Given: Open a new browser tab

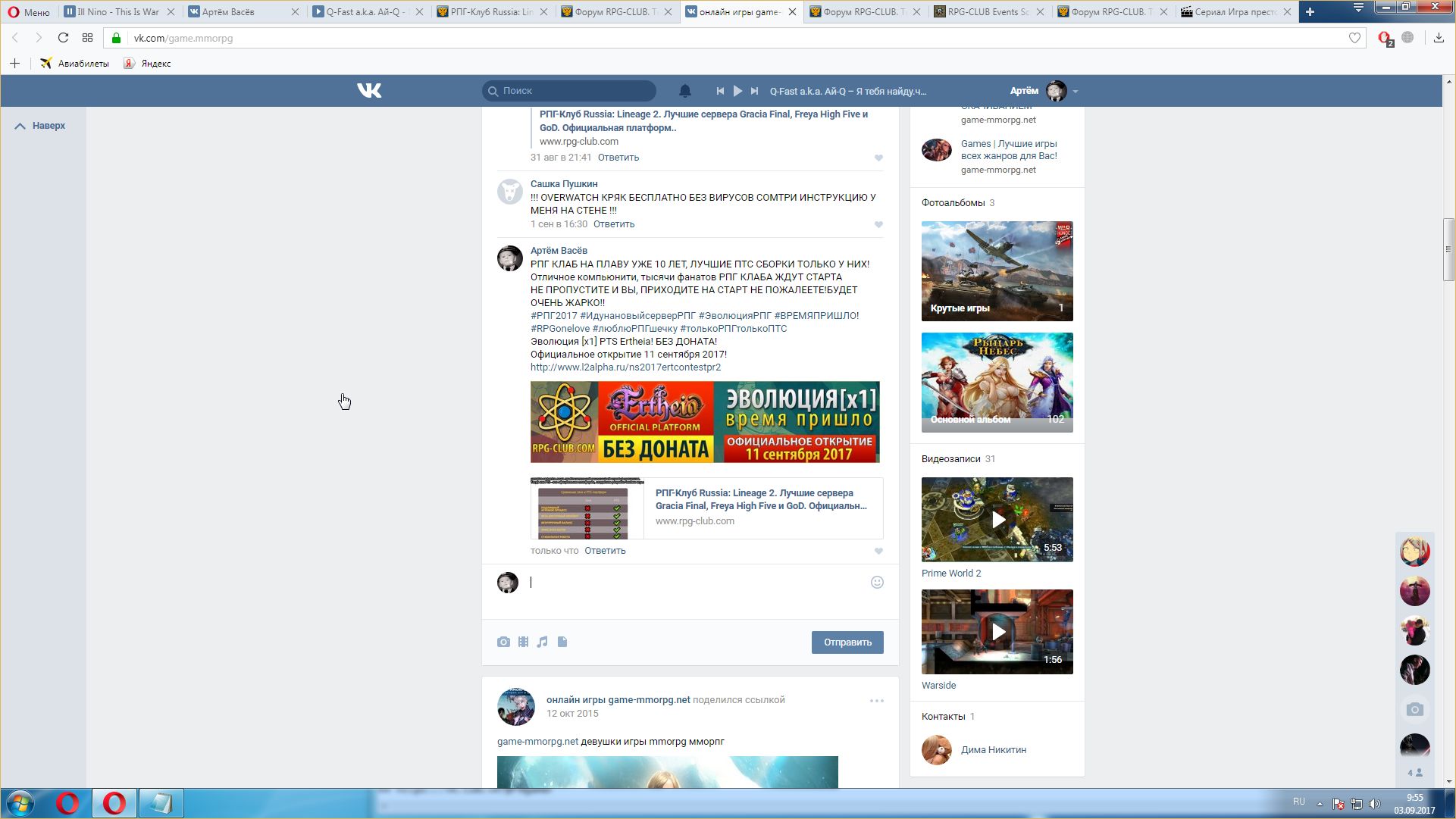Looking at the screenshot, I should click(1310, 12).
